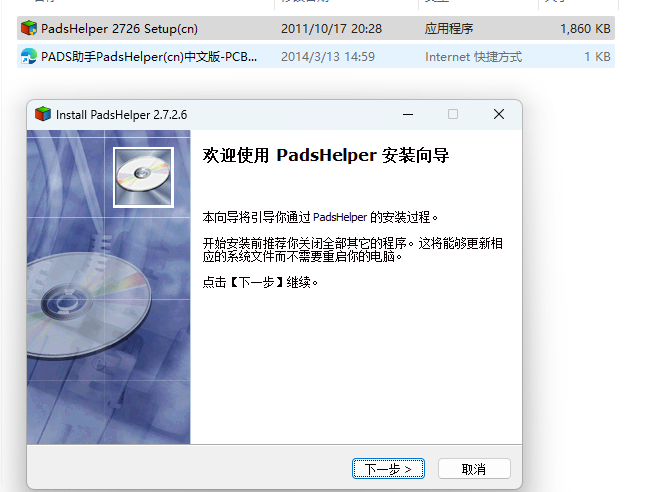
Task: Click the heading 欢迎使用 PadsHelper 安装向导
Action: coord(326,156)
